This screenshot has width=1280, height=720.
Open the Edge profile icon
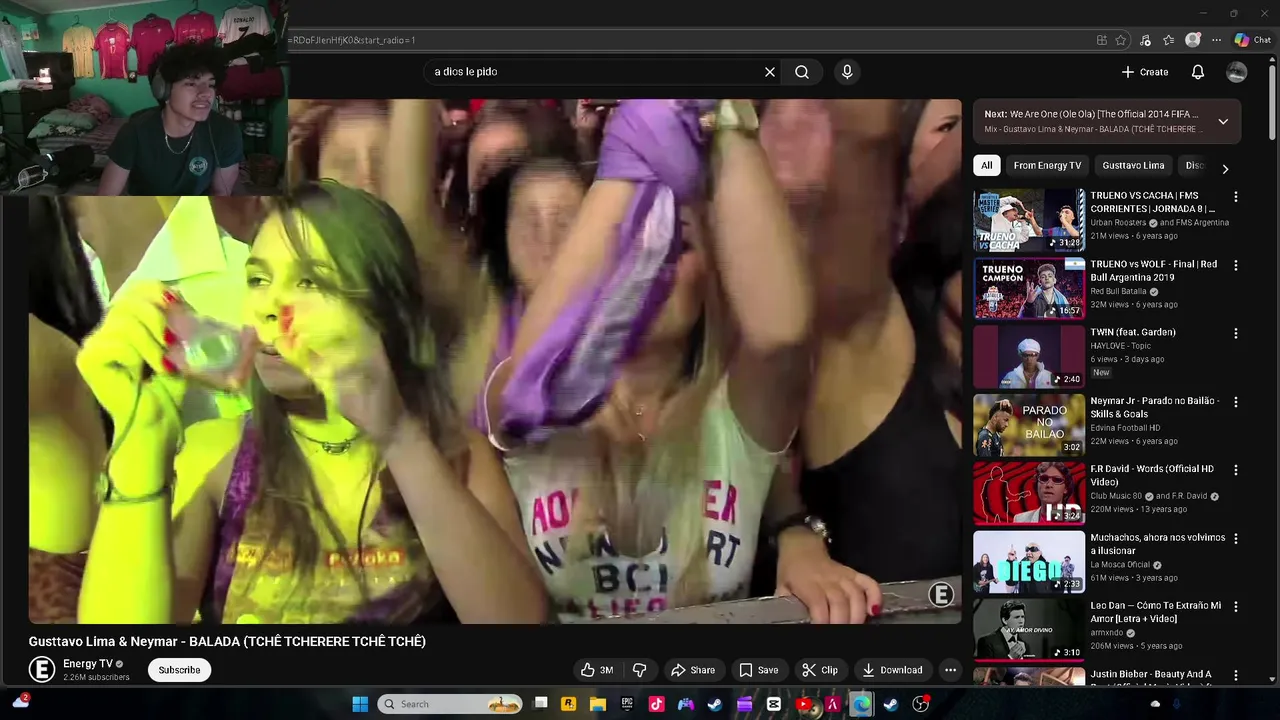click(1192, 40)
